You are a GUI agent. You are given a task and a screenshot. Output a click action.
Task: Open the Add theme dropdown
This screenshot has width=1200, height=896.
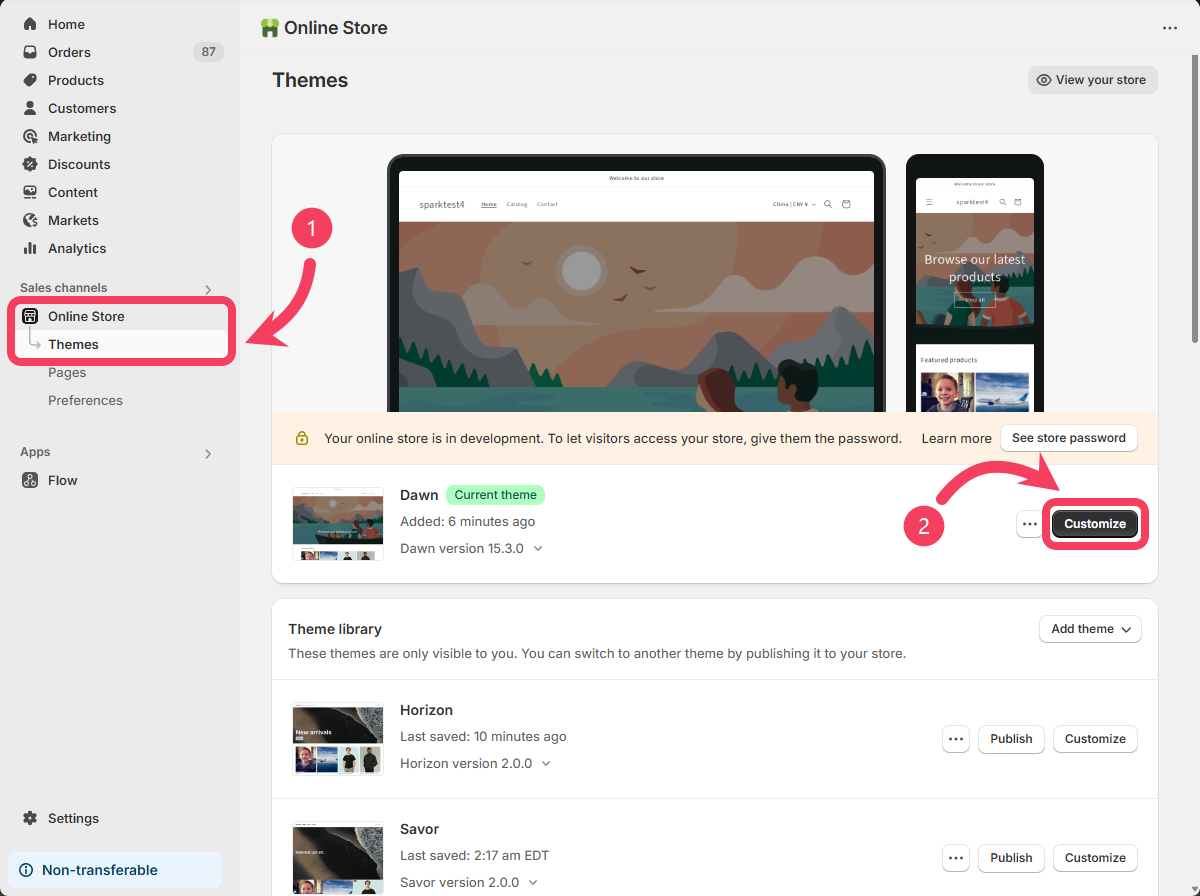[x=1091, y=629]
